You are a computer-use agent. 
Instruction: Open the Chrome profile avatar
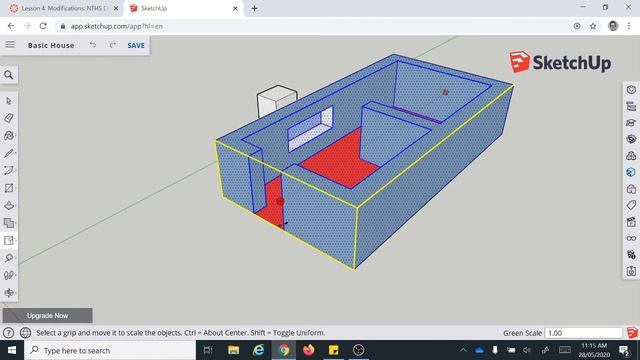613,26
